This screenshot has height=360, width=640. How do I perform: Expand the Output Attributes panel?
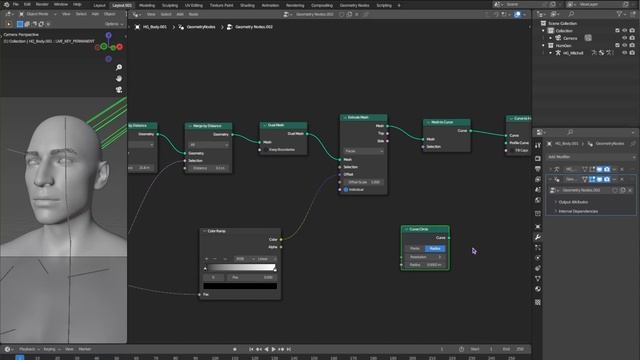click(573, 202)
